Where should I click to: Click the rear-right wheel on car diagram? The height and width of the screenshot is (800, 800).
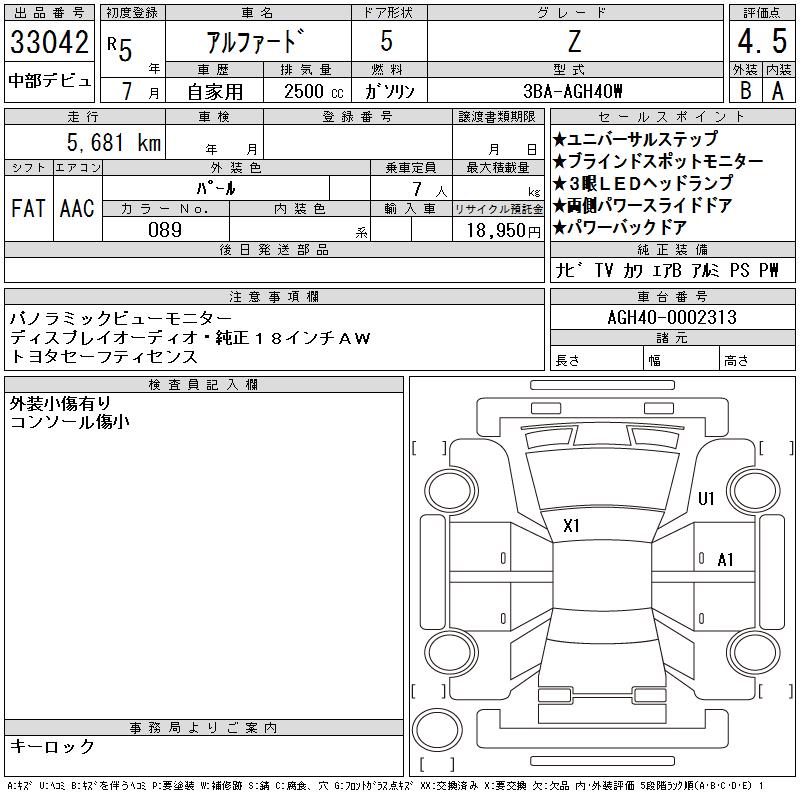tap(754, 653)
